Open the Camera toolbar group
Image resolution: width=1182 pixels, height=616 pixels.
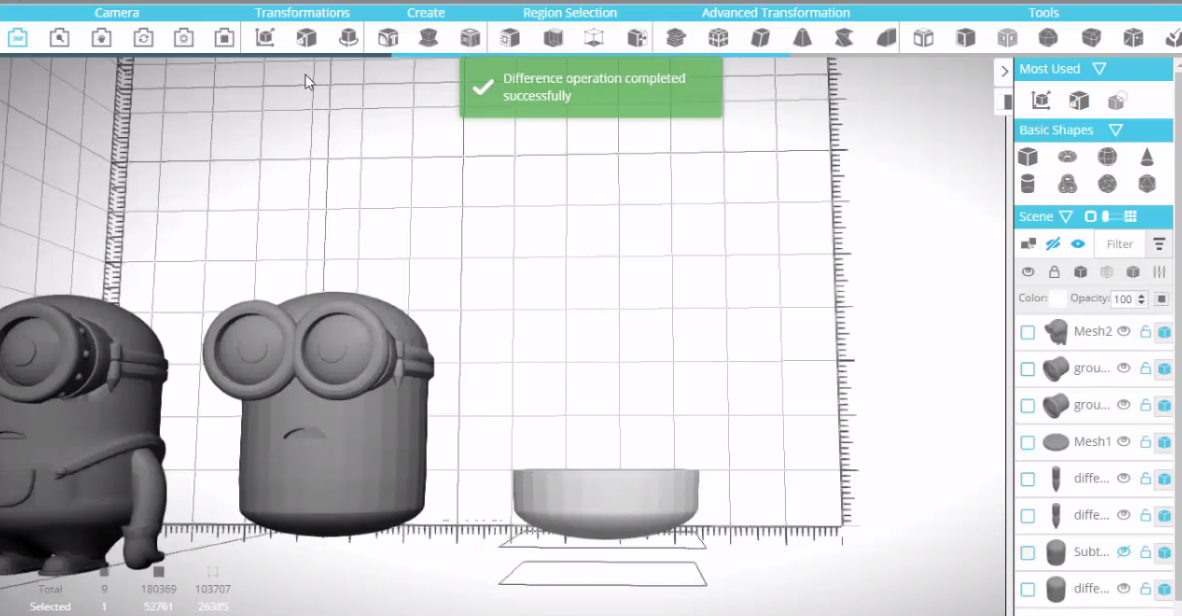pyautogui.click(x=117, y=13)
